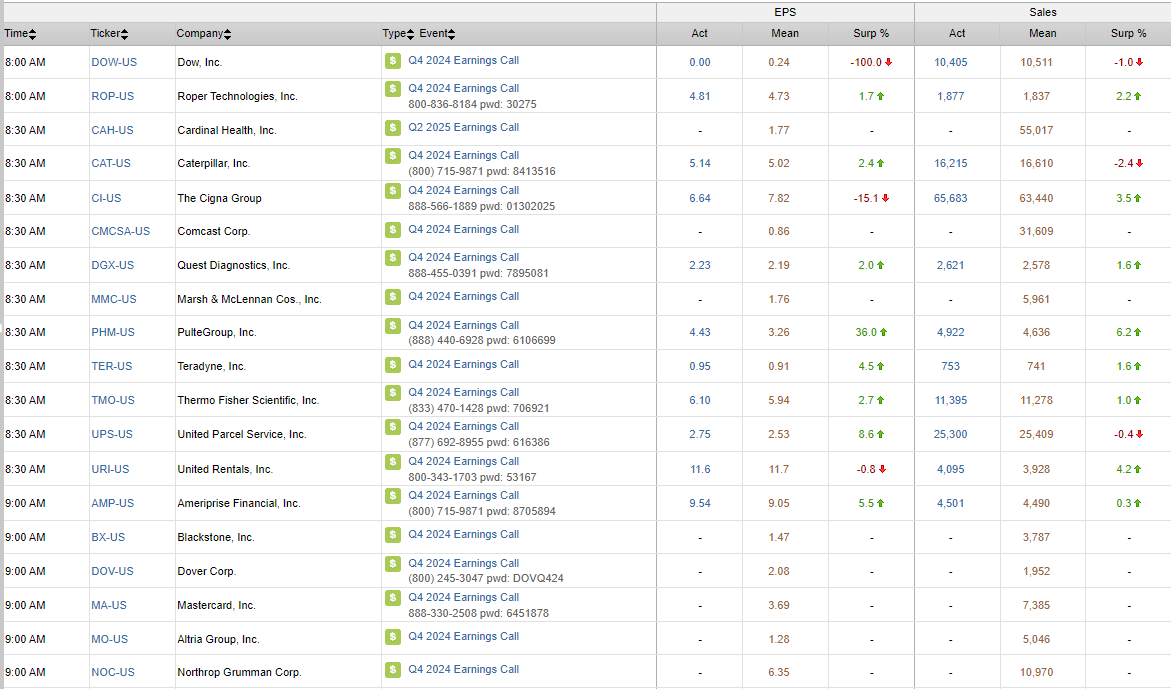Click the earnings icon in Ameriprise Financial row
Image resolution: width=1171 pixels, height=689 pixels.
coord(393,496)
